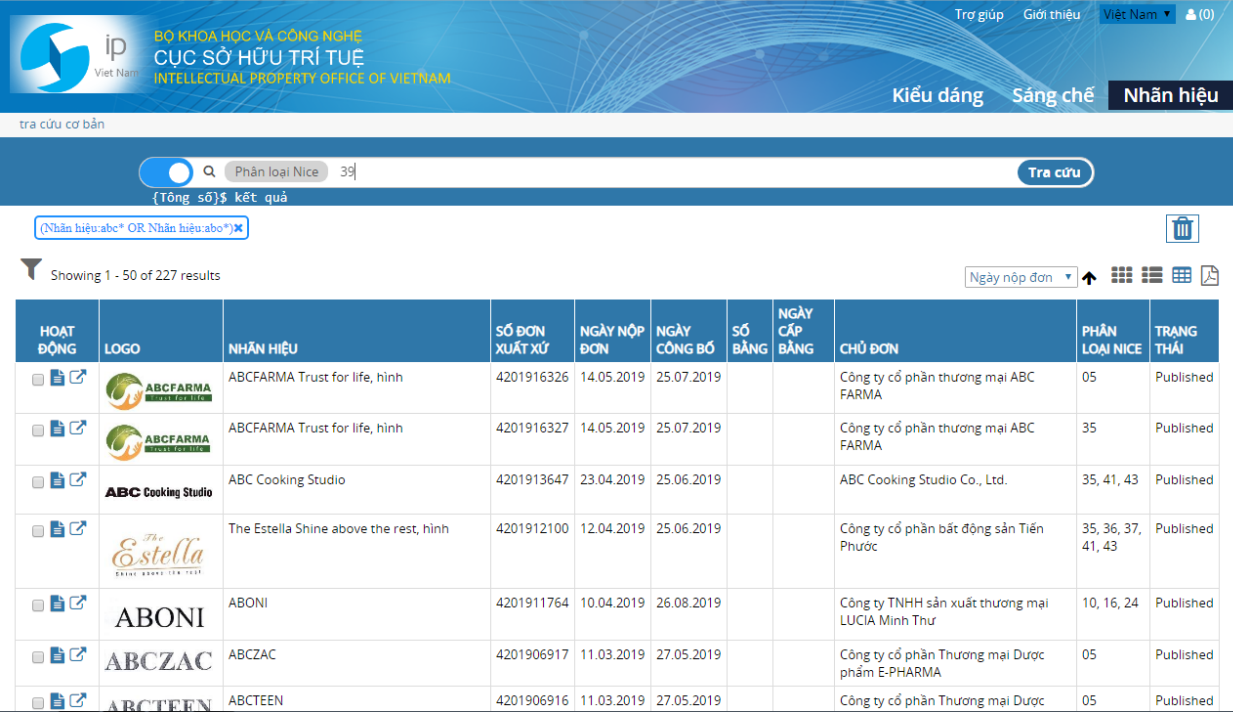This screenshot has height=712, width=1233.
Task: Open the Việt Nam language dropdown
Action: 1137,14
